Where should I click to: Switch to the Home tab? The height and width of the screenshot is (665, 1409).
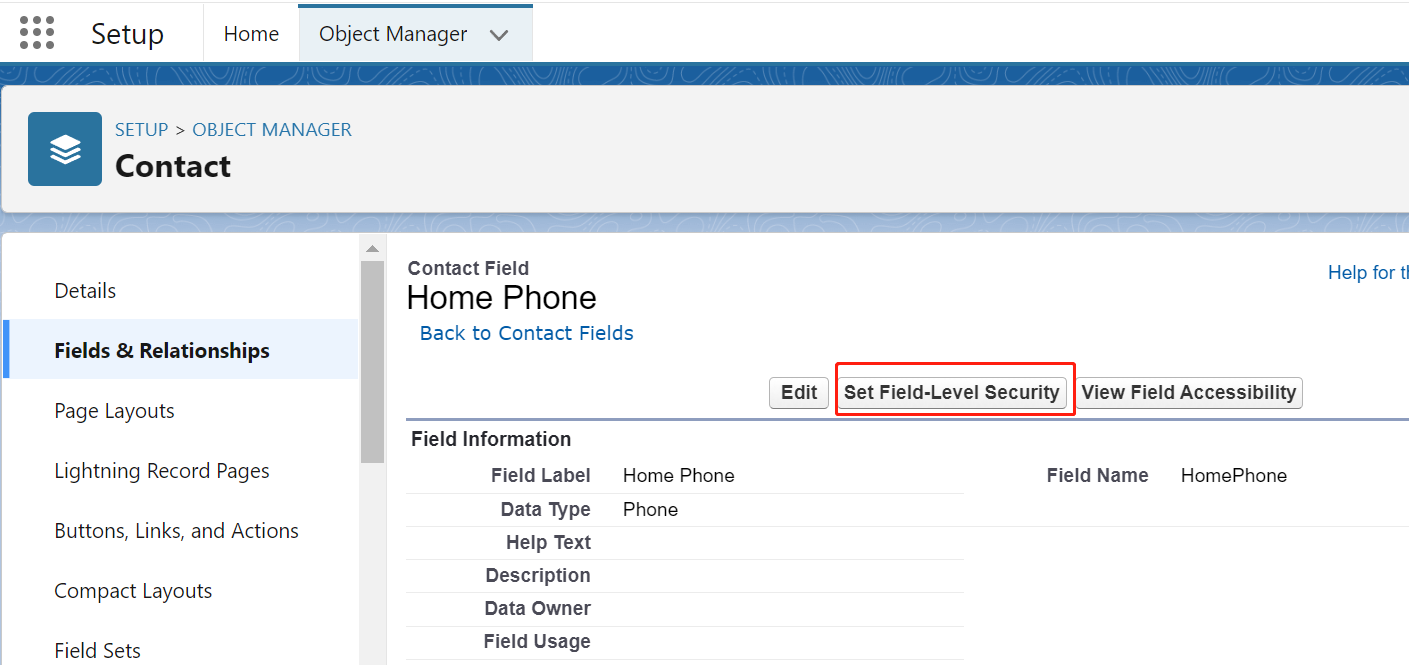tap(251, 34)
